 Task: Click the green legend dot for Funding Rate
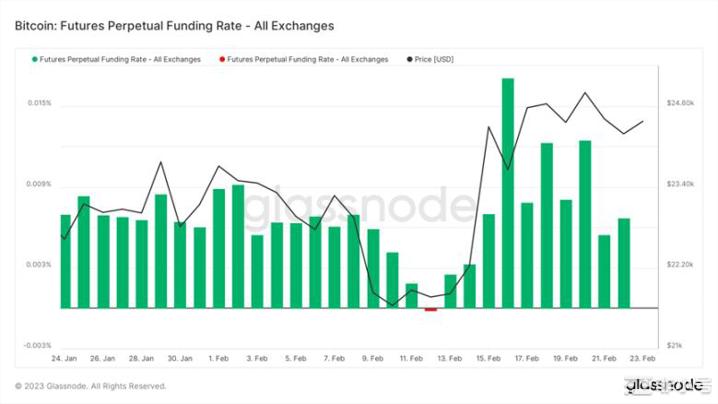click(36, 60)
